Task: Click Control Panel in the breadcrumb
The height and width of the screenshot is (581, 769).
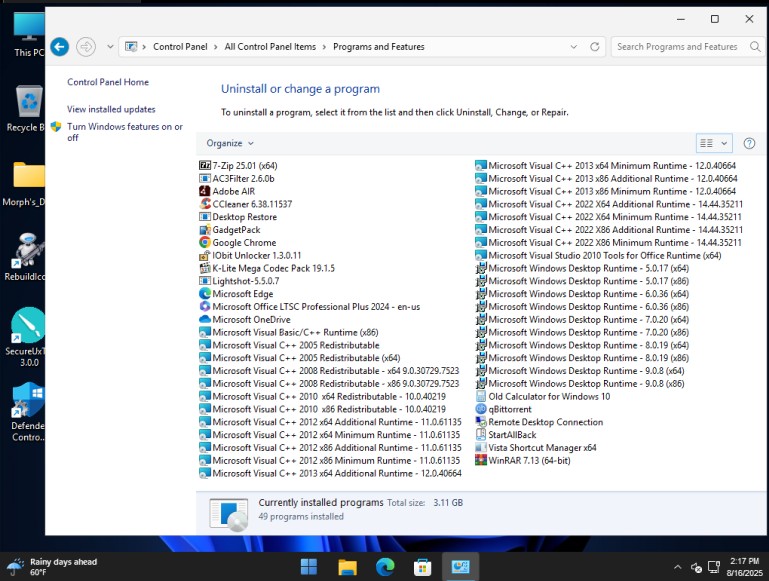Action: tap(180, 47)
